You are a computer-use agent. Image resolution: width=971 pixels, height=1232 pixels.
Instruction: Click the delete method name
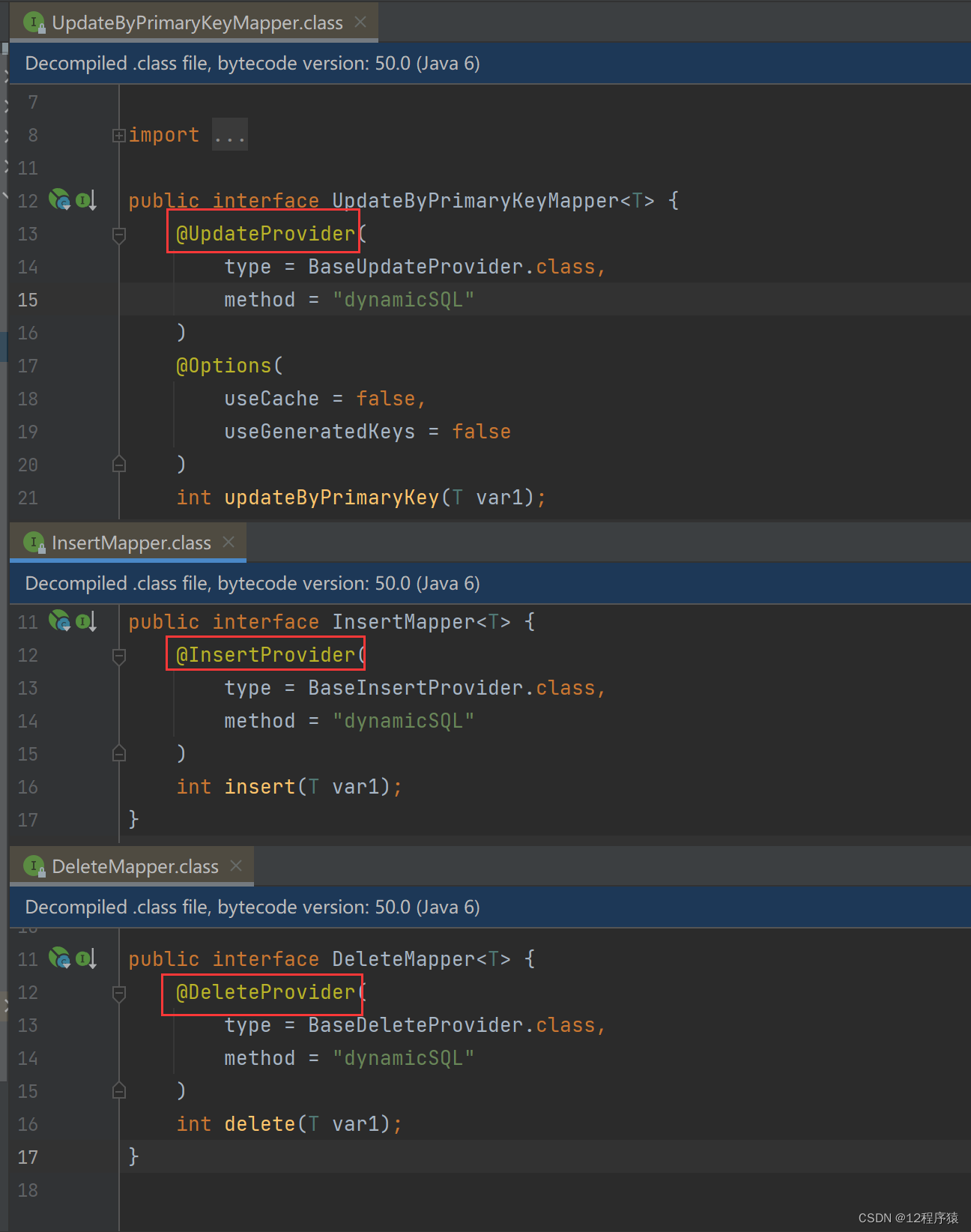pos(260,1124)
